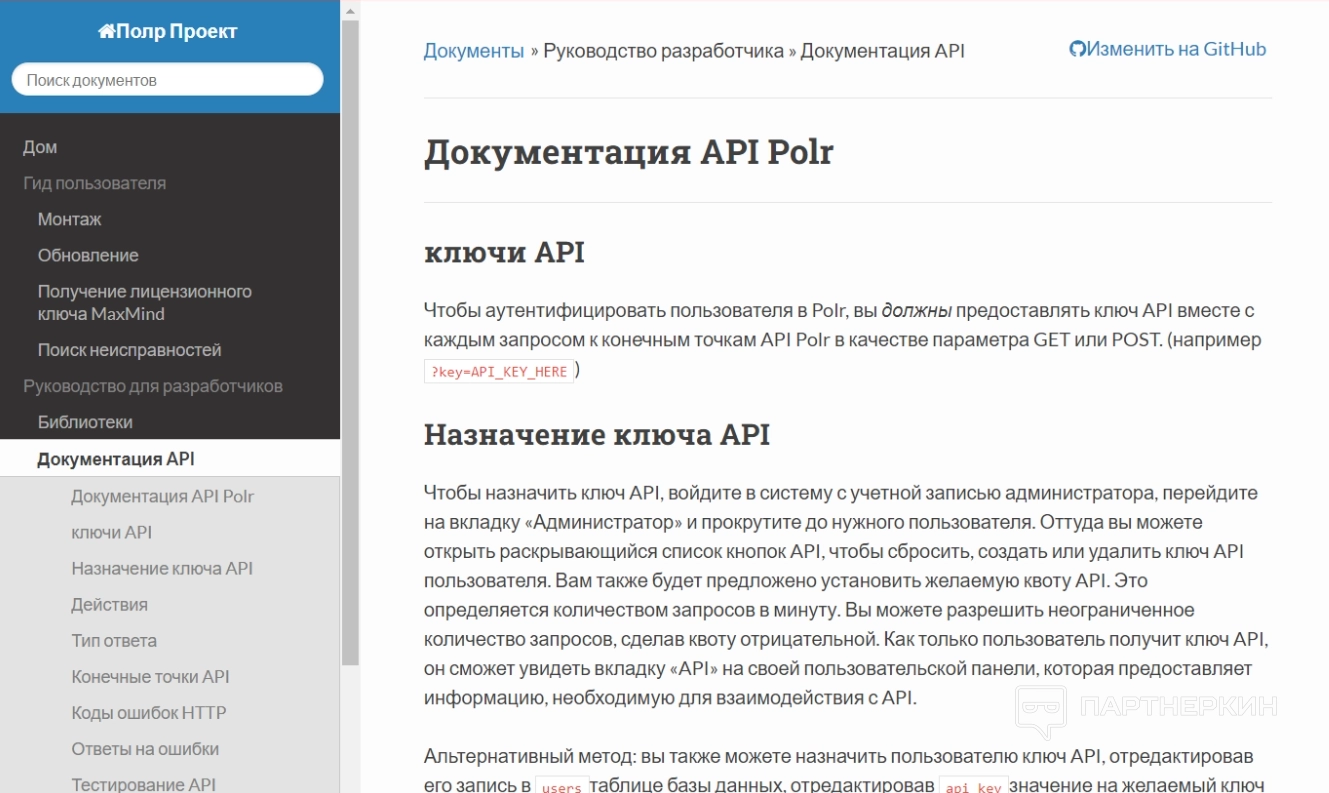1329x793 pixels.
Task: Open the Тип ответа subsection
Action: pos(114,640)
